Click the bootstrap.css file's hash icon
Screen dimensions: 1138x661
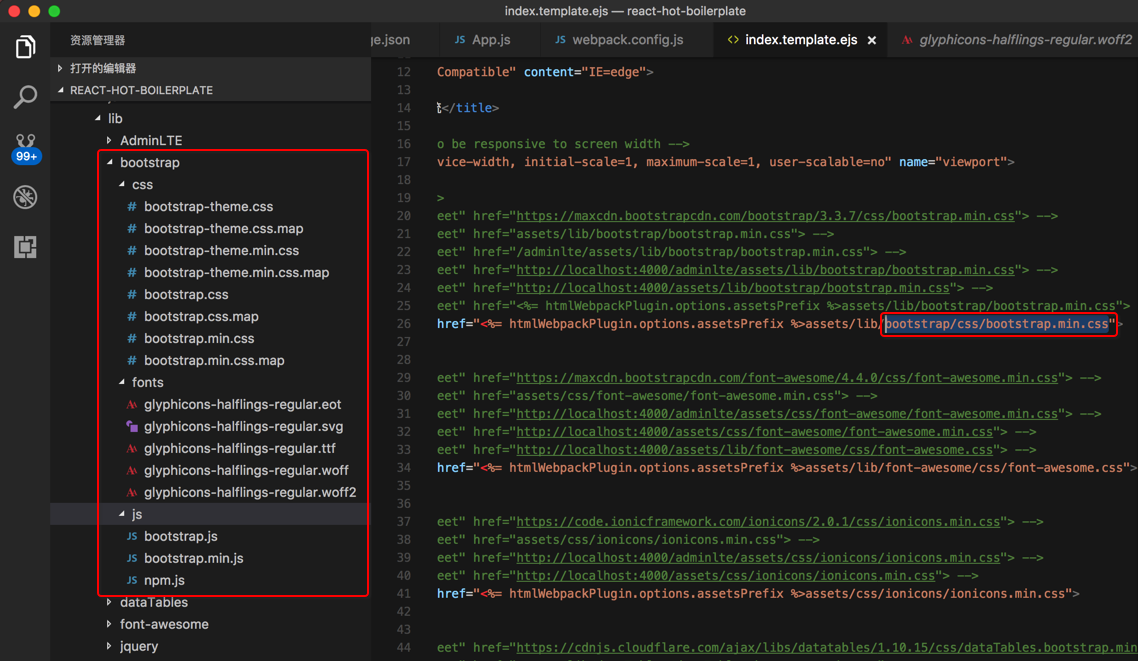(131, 295)
